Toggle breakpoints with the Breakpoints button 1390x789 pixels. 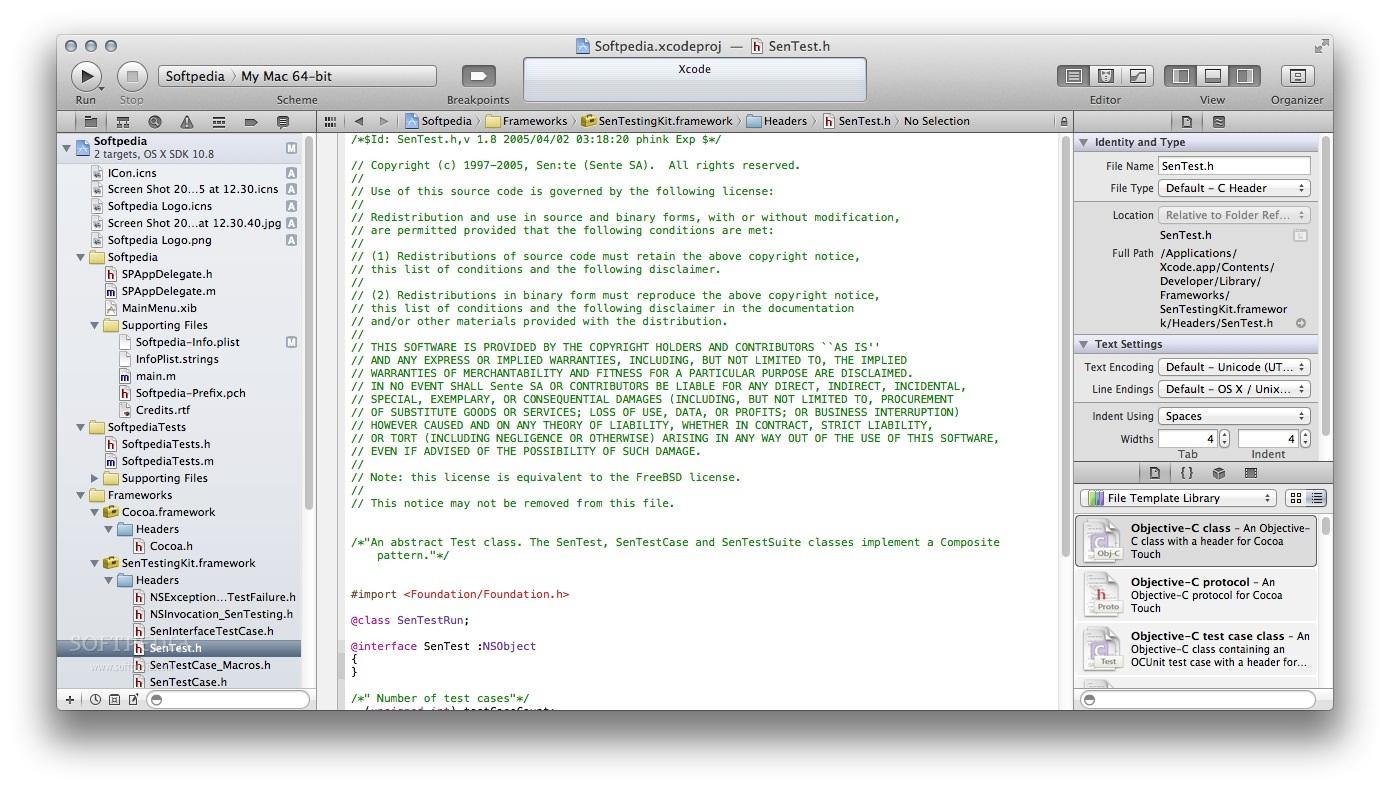pyautogui.click(x=478, y=76)
